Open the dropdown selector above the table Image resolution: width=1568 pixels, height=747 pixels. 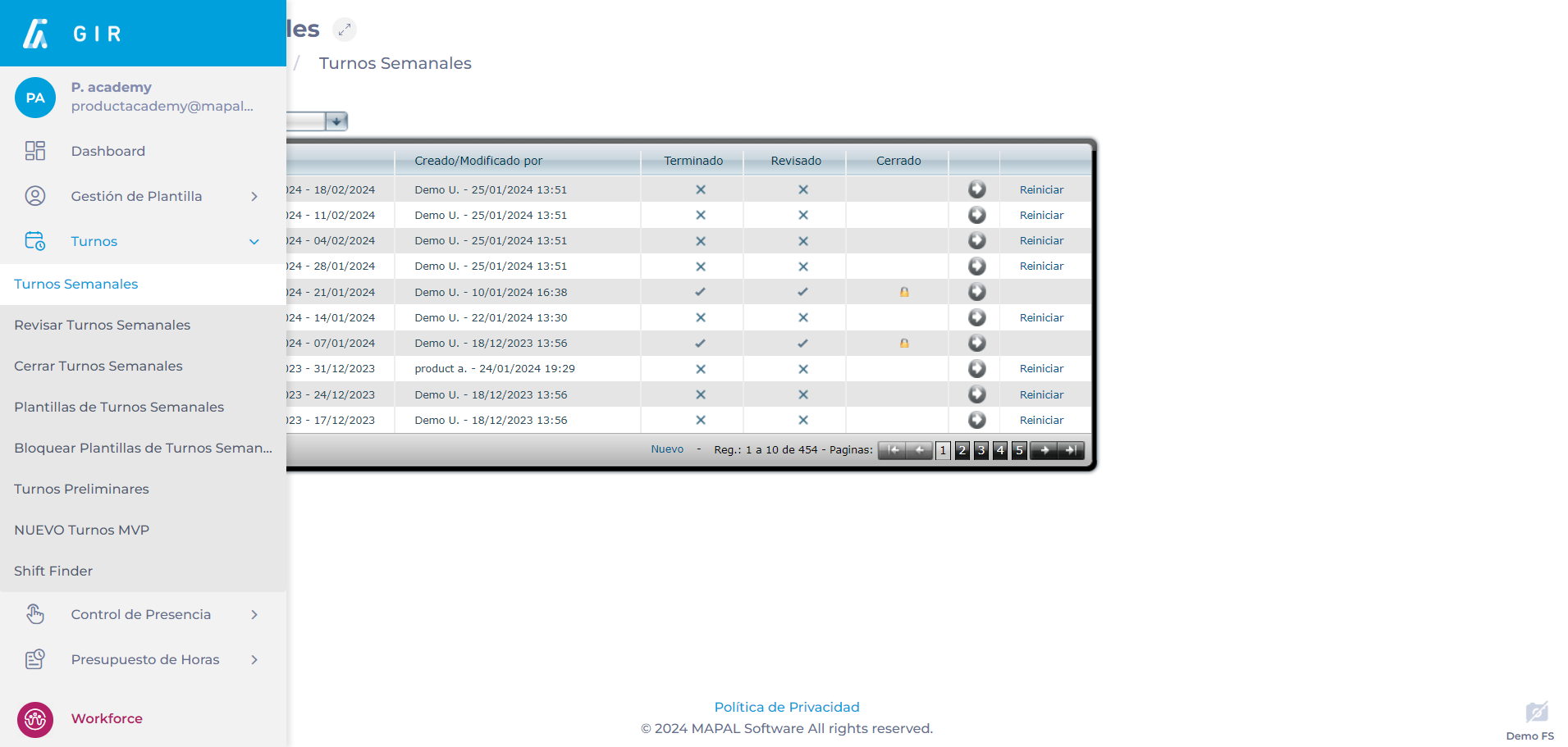click(336, 121)
